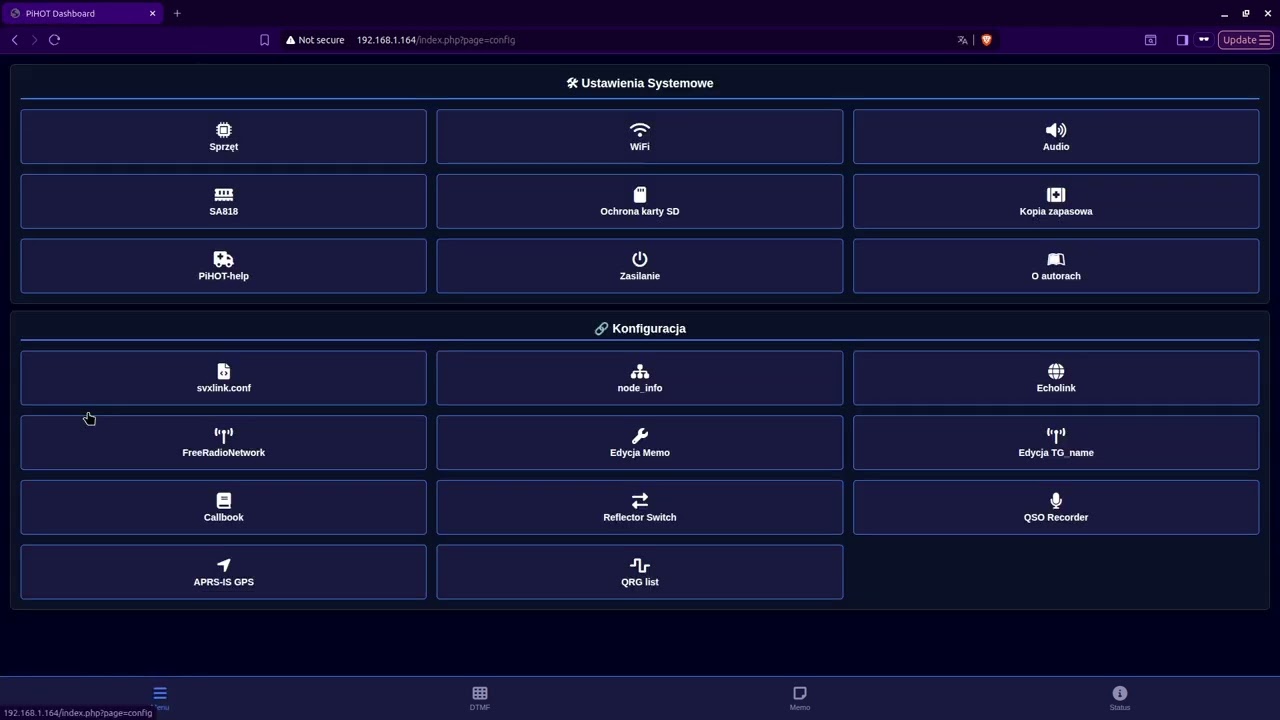Viewport: 1280px width, 720px height.
Task: Open the Sprzęt hardware settings tile
Action: pyautogui.click(x=223, y=137)
